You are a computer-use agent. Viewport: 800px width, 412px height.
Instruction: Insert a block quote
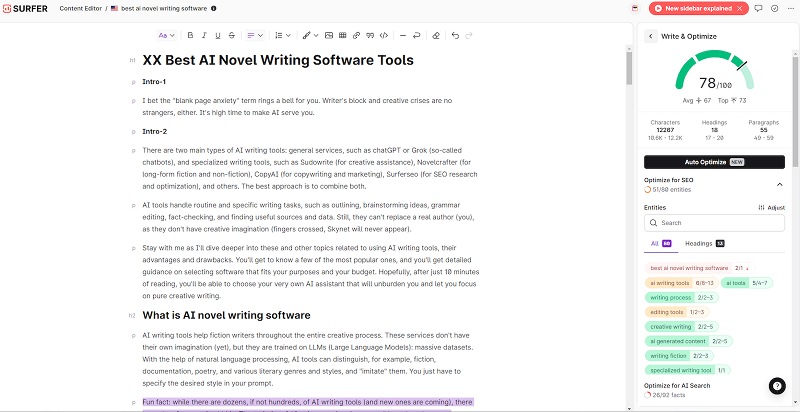(x=370, y=36)
